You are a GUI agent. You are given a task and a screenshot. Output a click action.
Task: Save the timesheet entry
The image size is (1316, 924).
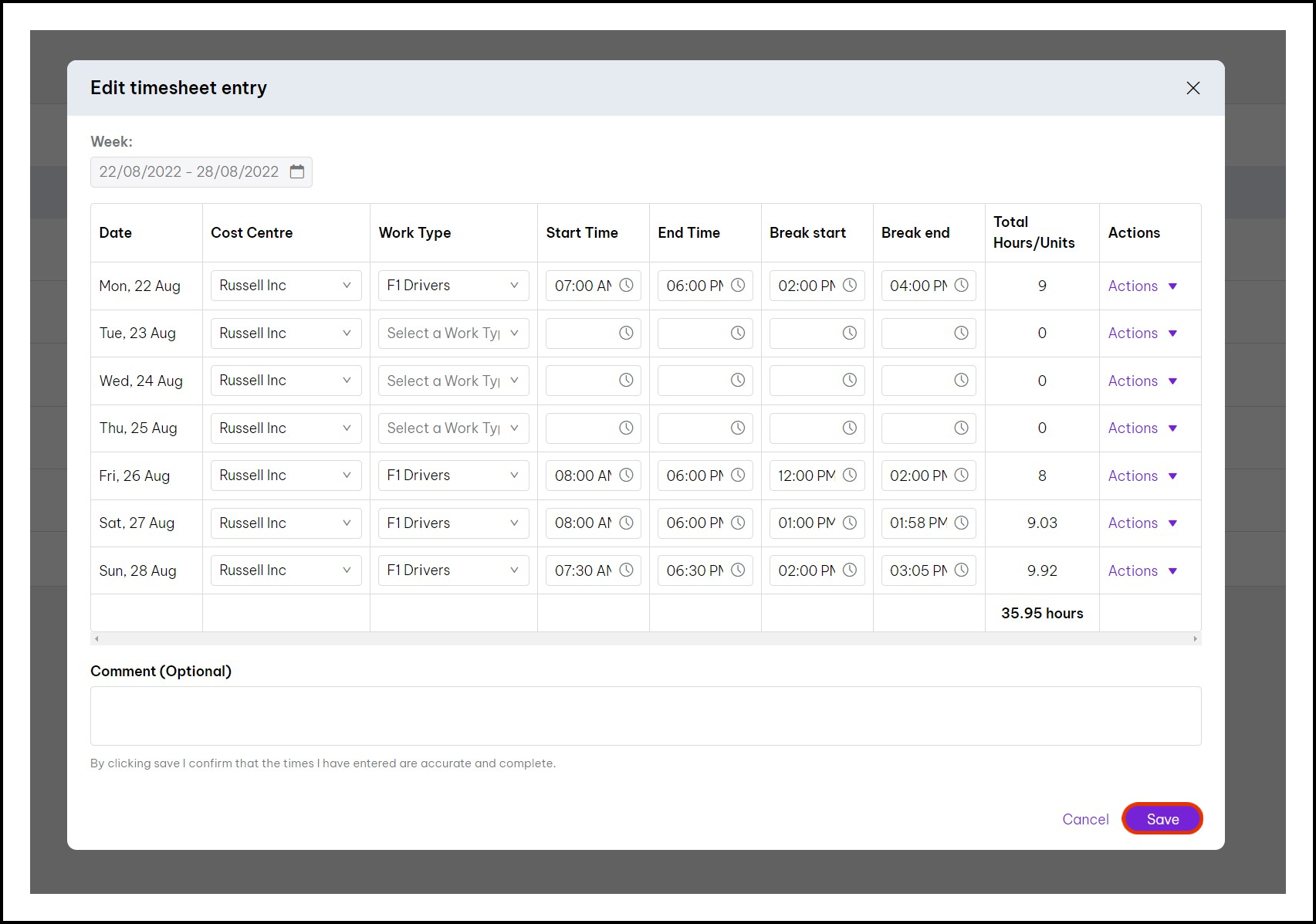pyautogui.click(x=1162, y=819)
